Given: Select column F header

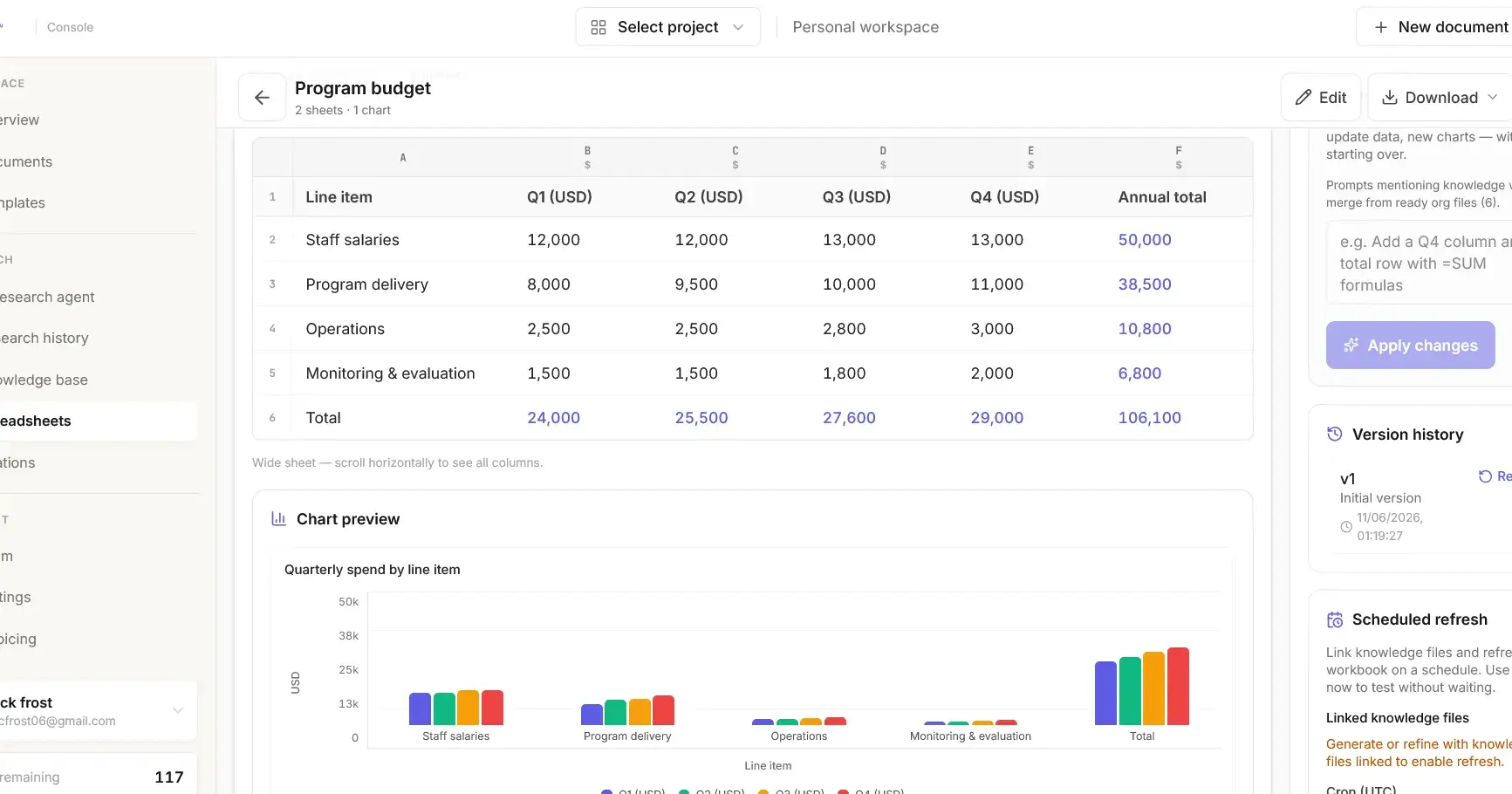Looking at the screenshot, I should point(1179,158).
